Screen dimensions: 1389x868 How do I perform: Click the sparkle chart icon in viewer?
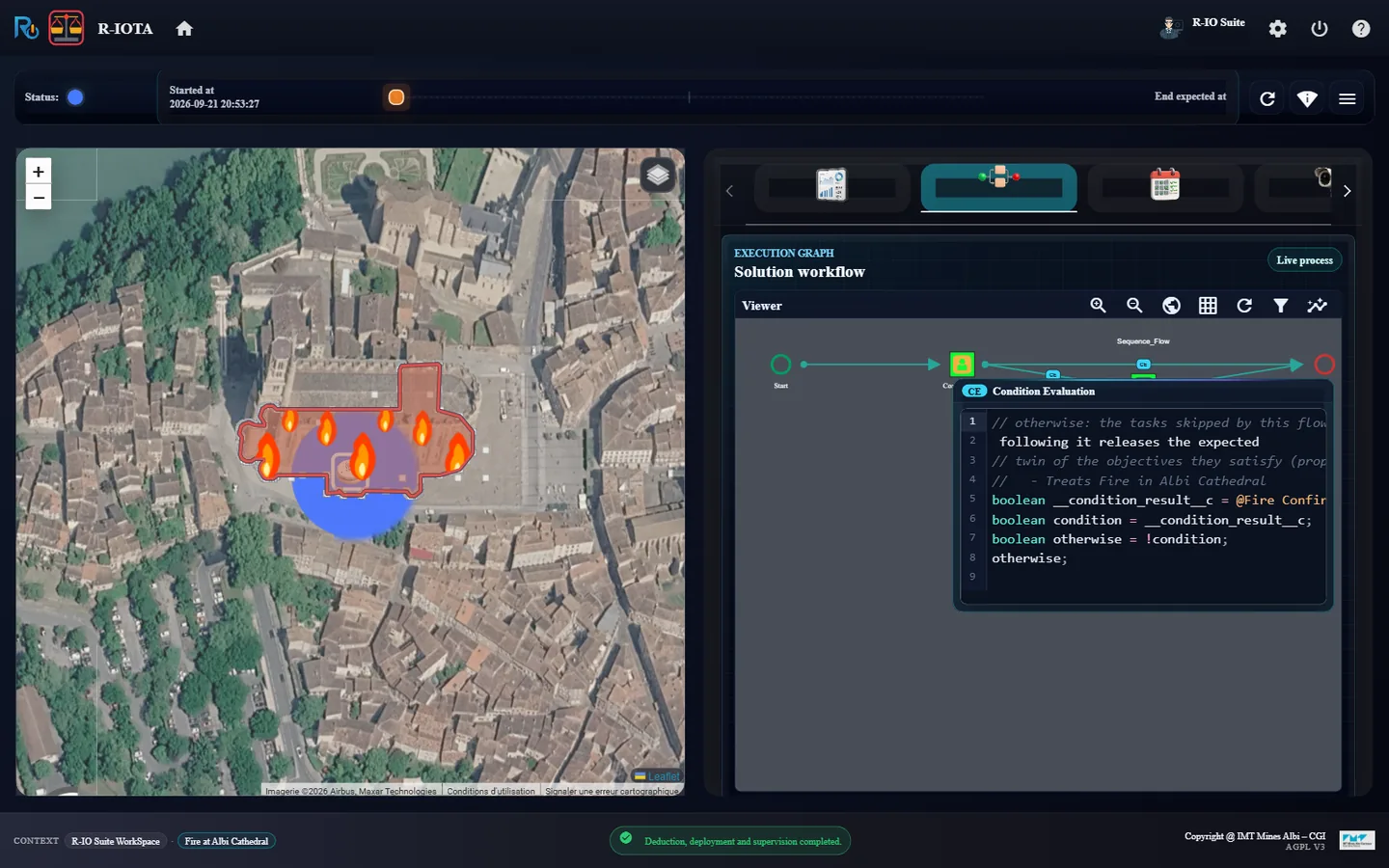[1318, 306]
